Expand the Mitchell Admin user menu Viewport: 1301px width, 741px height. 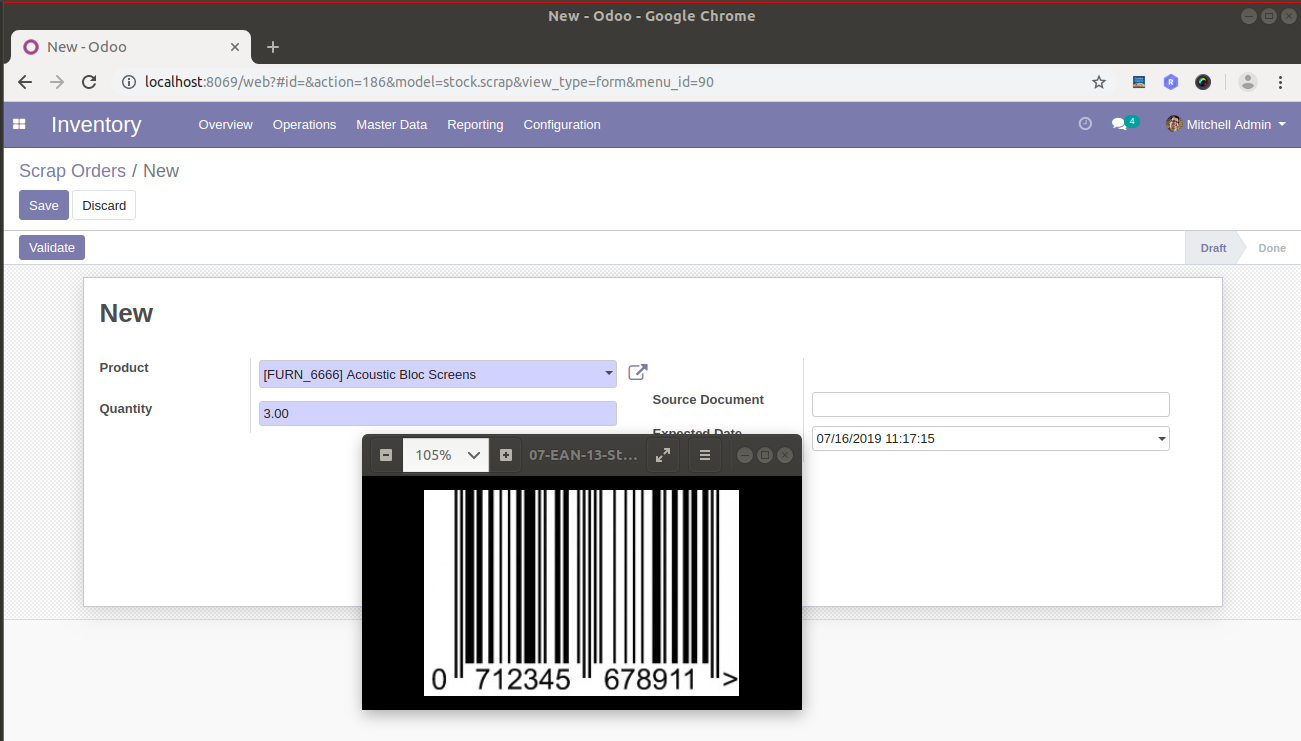[1225, 124]
